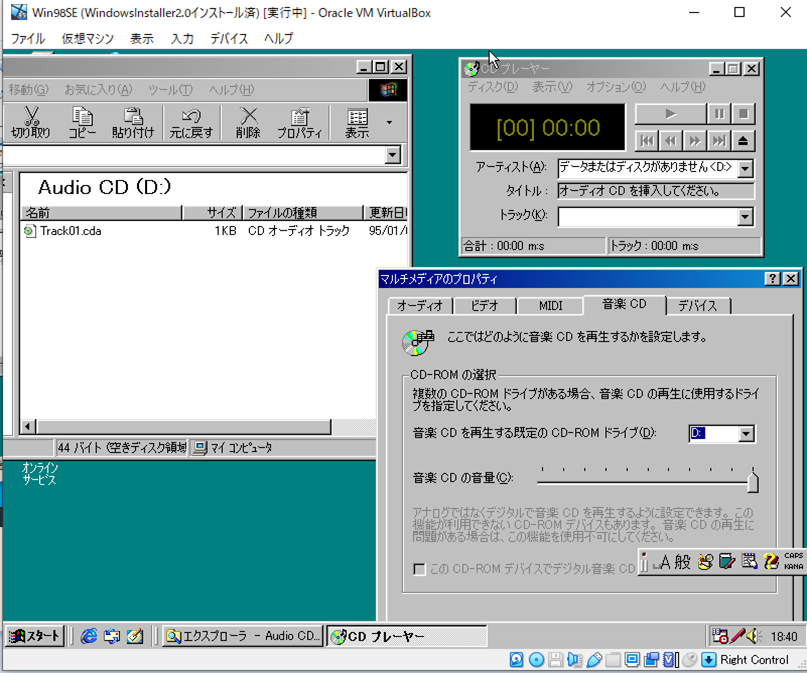Screen dimensions: 807x673
Task: Select the Track01.cda file
Action: 63,231
